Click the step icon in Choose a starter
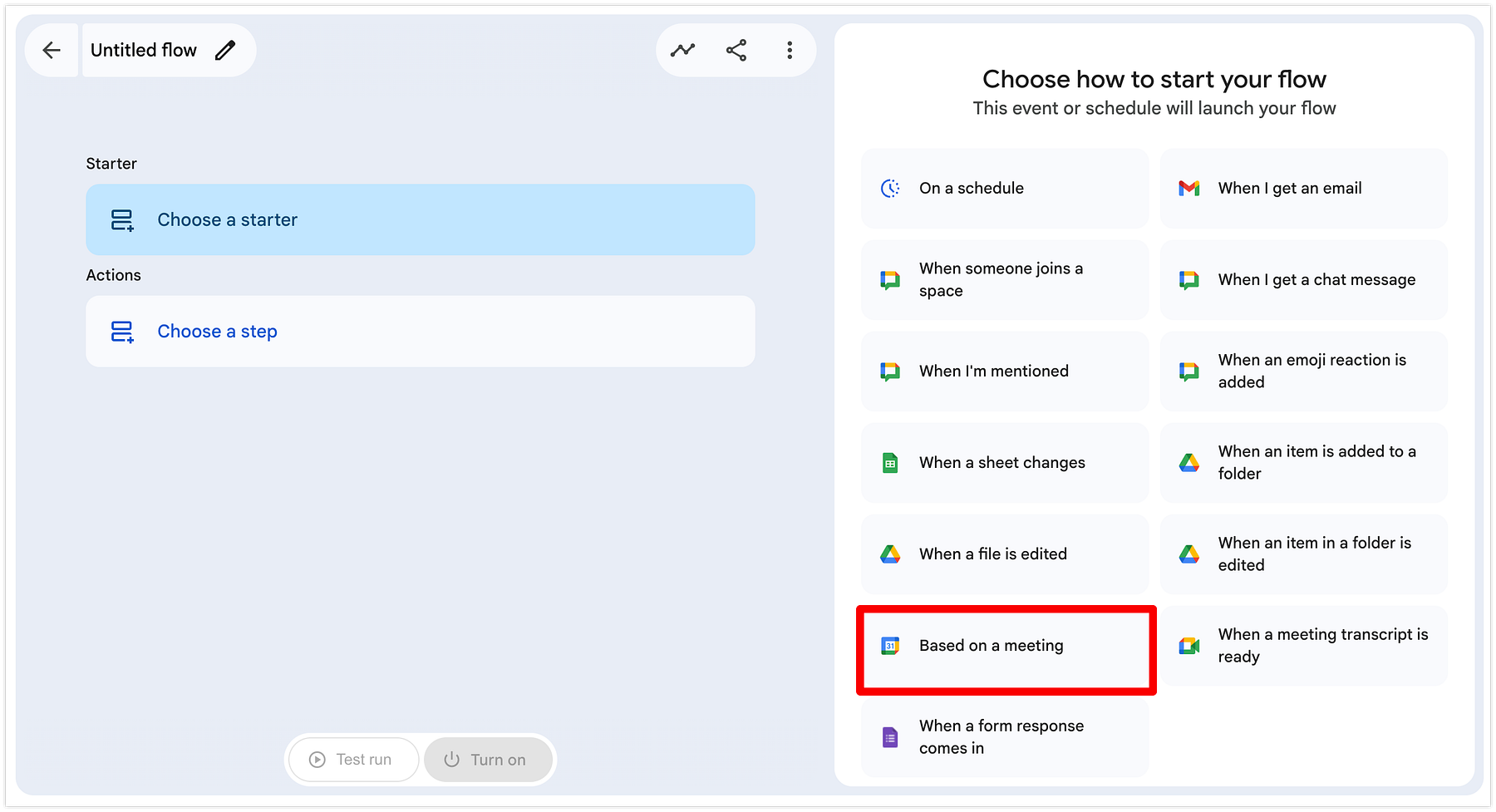 coord(122,220)
